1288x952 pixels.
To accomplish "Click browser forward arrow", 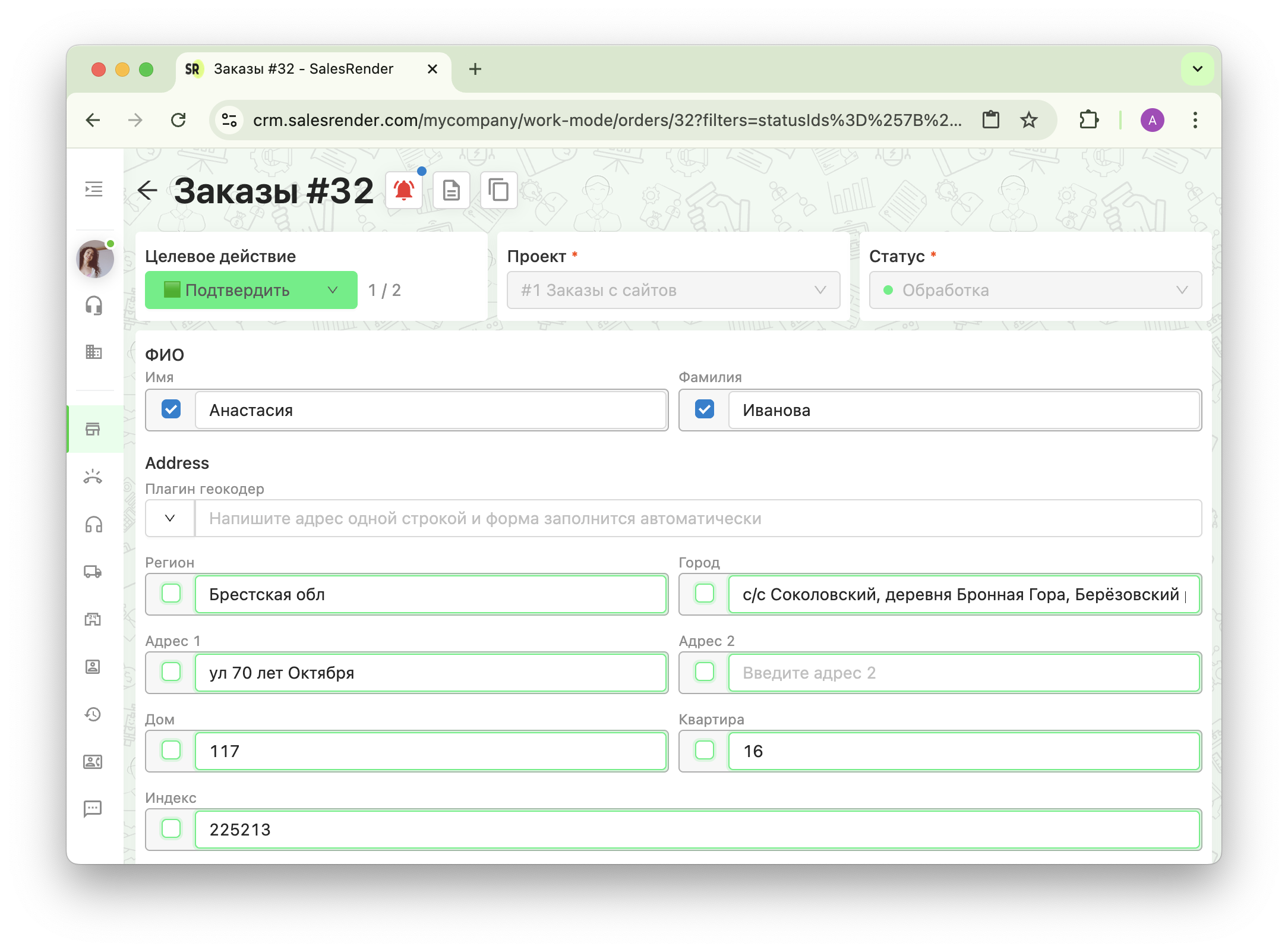I will point(135,120).
